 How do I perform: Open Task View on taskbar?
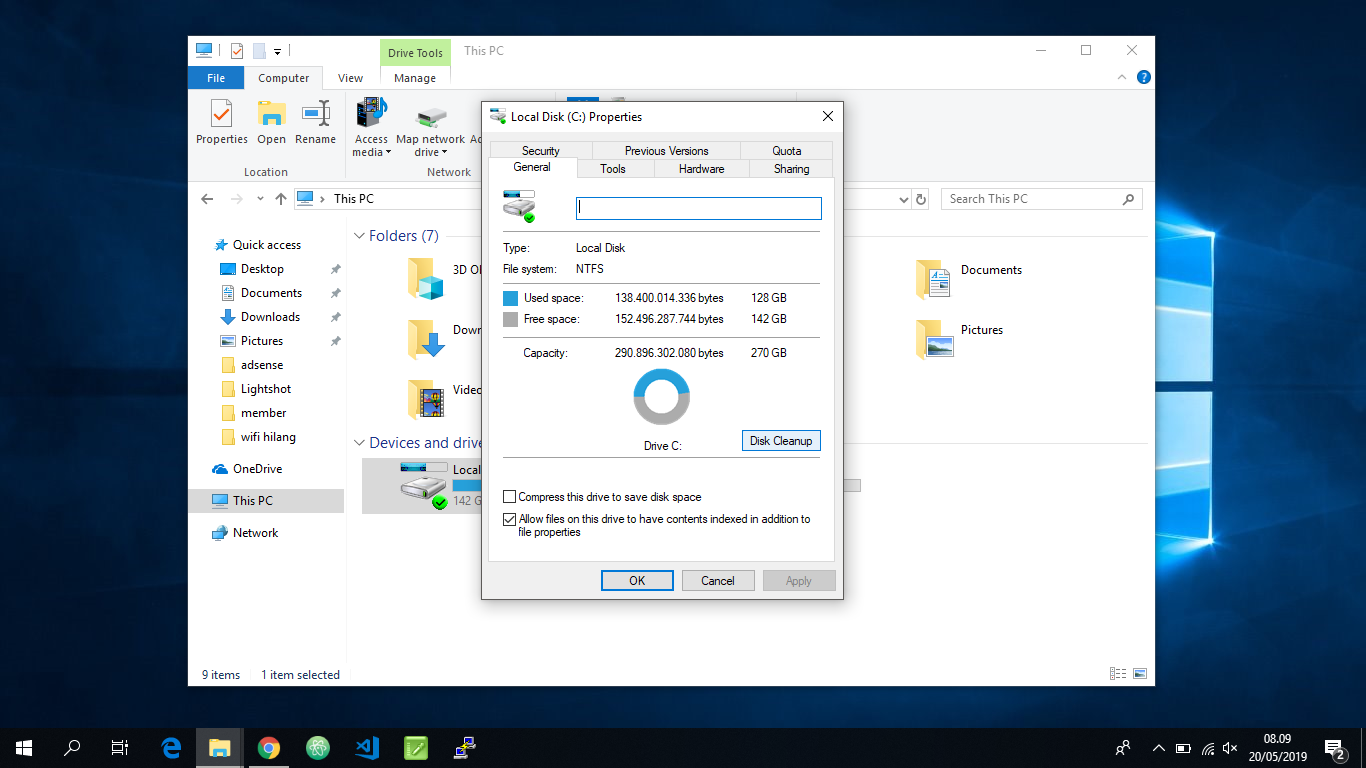tap(120, 748)
